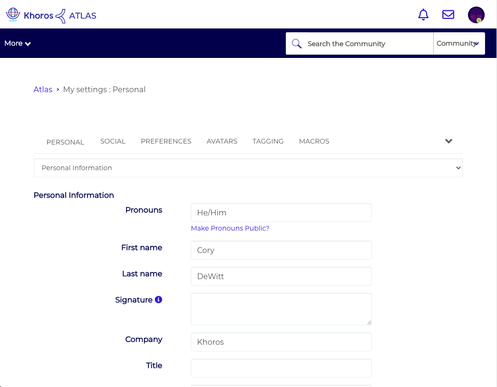This screenshot has height=387, width=497.
Task: Expand the More navigation menu
Action: (x=17, y=43)
